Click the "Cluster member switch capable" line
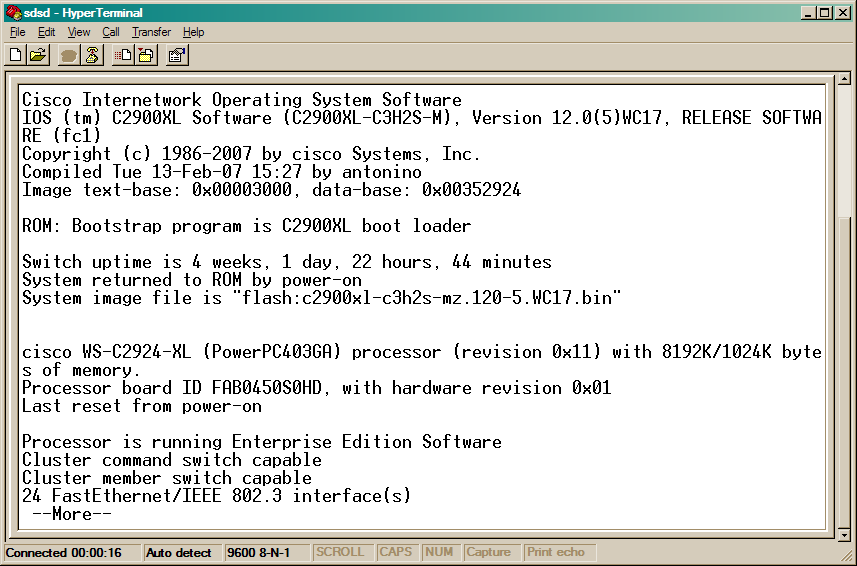The image size is (857, 566). [x=167, y=478]
